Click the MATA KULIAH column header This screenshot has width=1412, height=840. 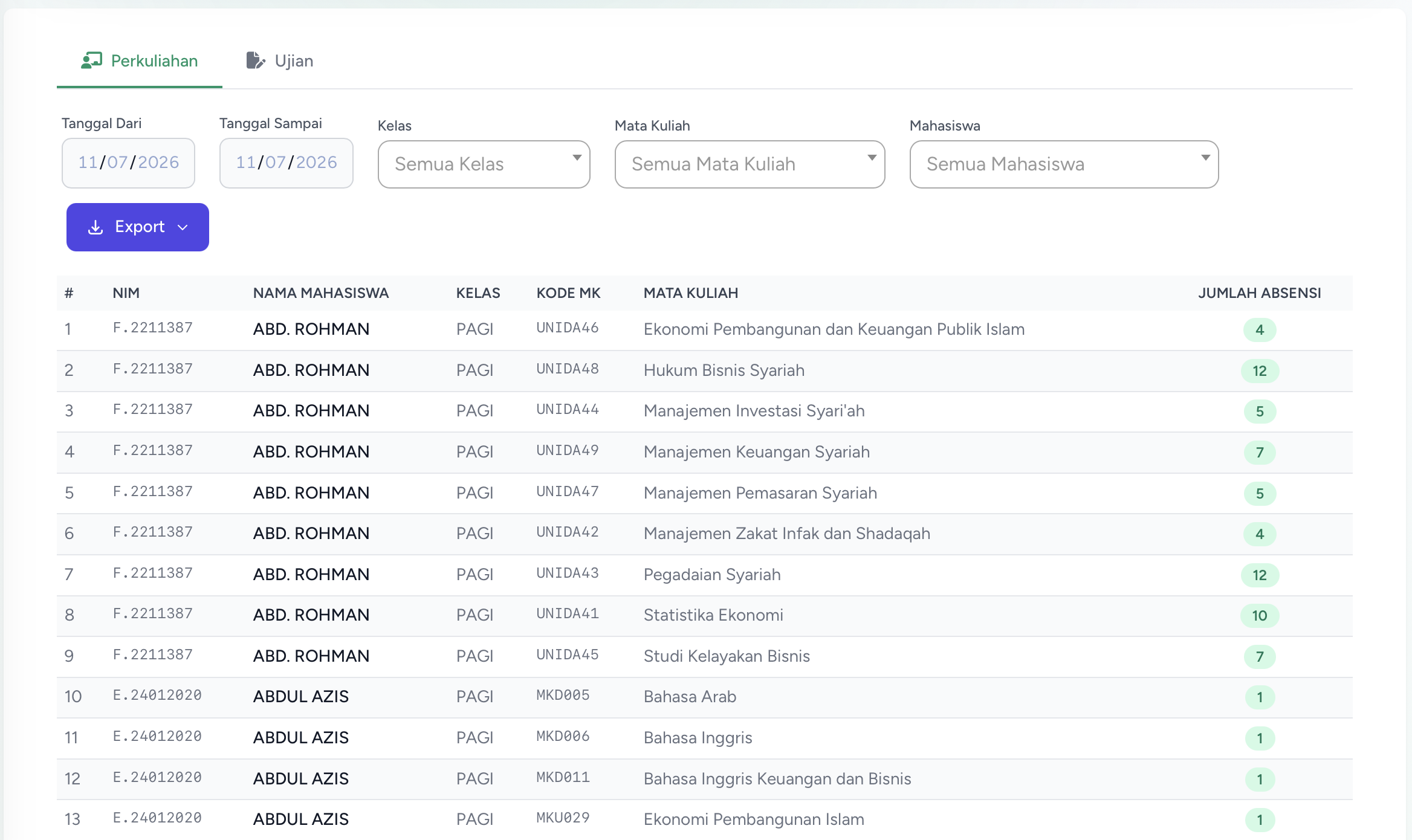691,293
